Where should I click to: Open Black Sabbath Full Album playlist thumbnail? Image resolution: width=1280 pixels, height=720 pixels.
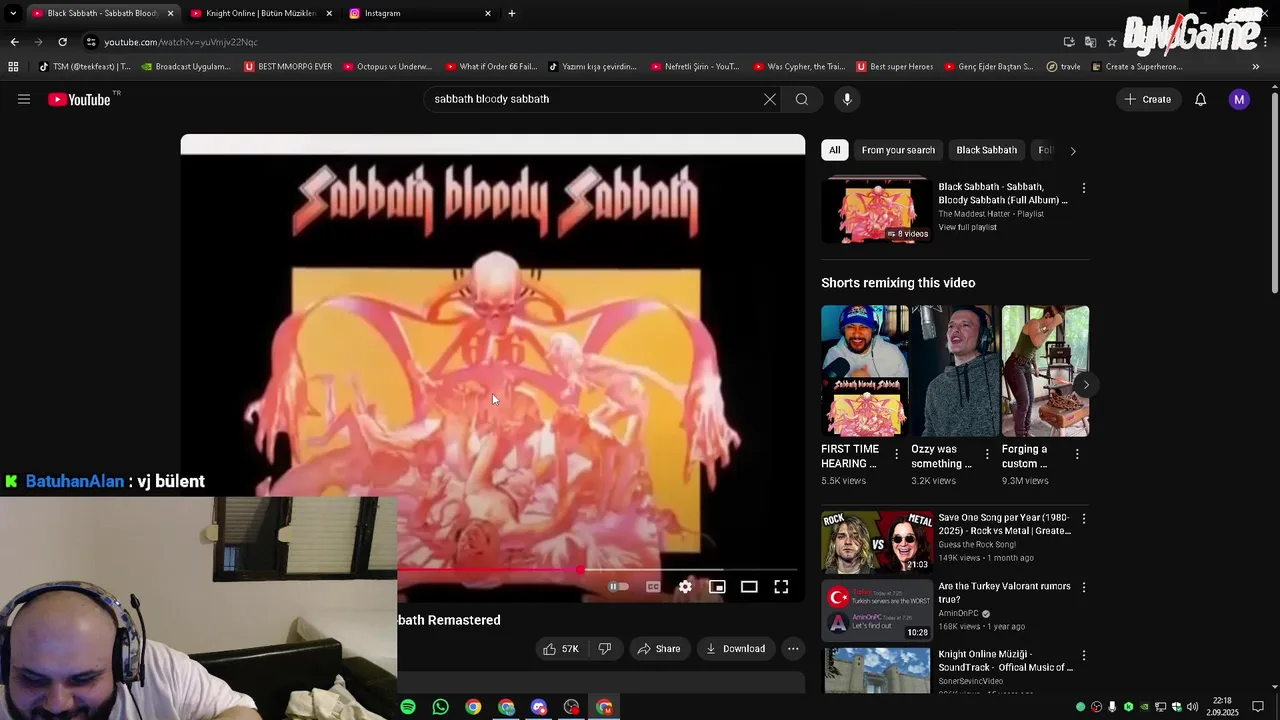pyautogui.click(x=877, y=210)
